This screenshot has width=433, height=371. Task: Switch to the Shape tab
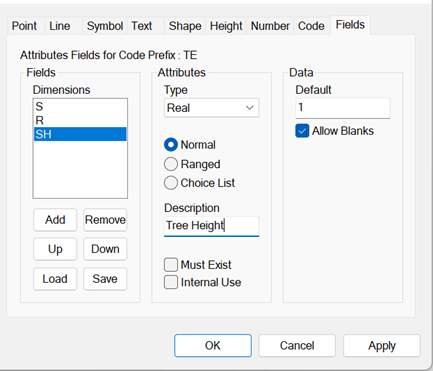(185, 26)
